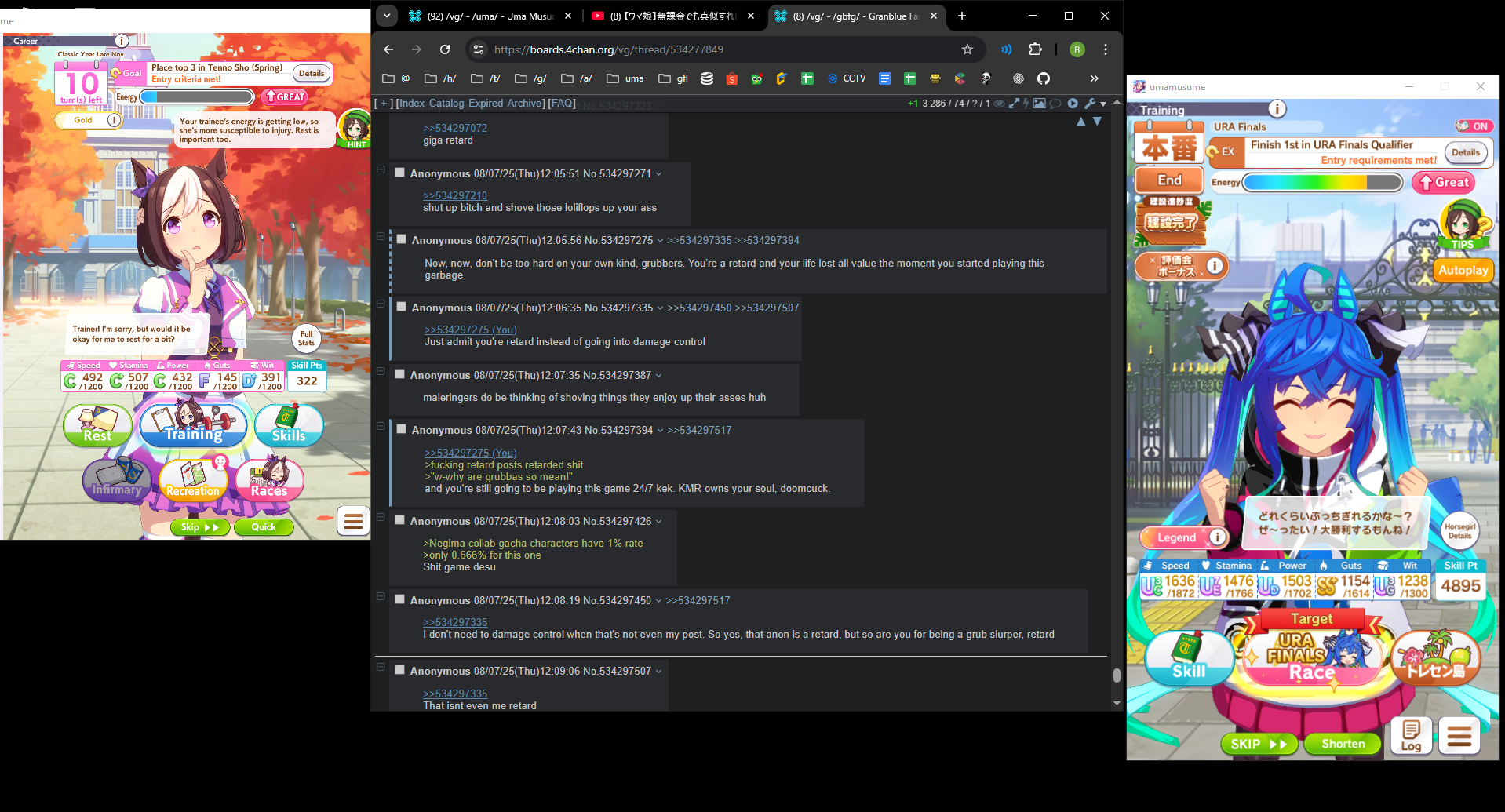Click the Energy bar in left game
The image size is (1505, 812).
196,97
